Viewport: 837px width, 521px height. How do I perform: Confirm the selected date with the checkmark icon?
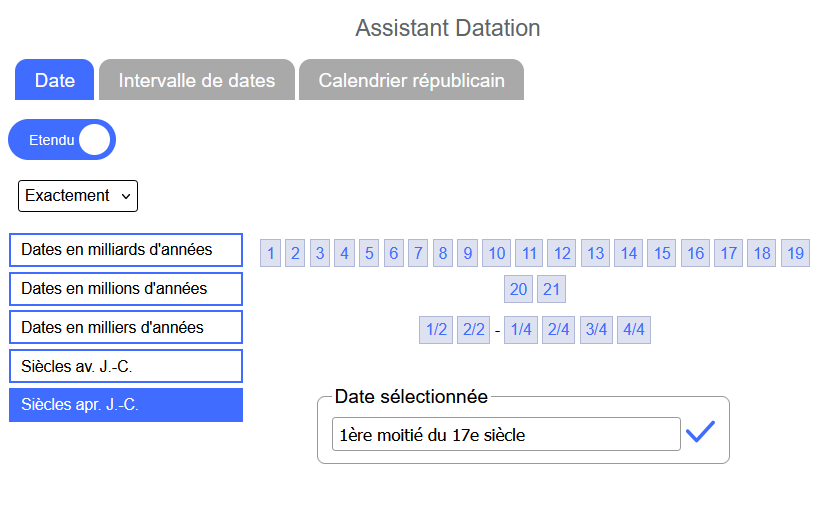click(x=700, y=432)
